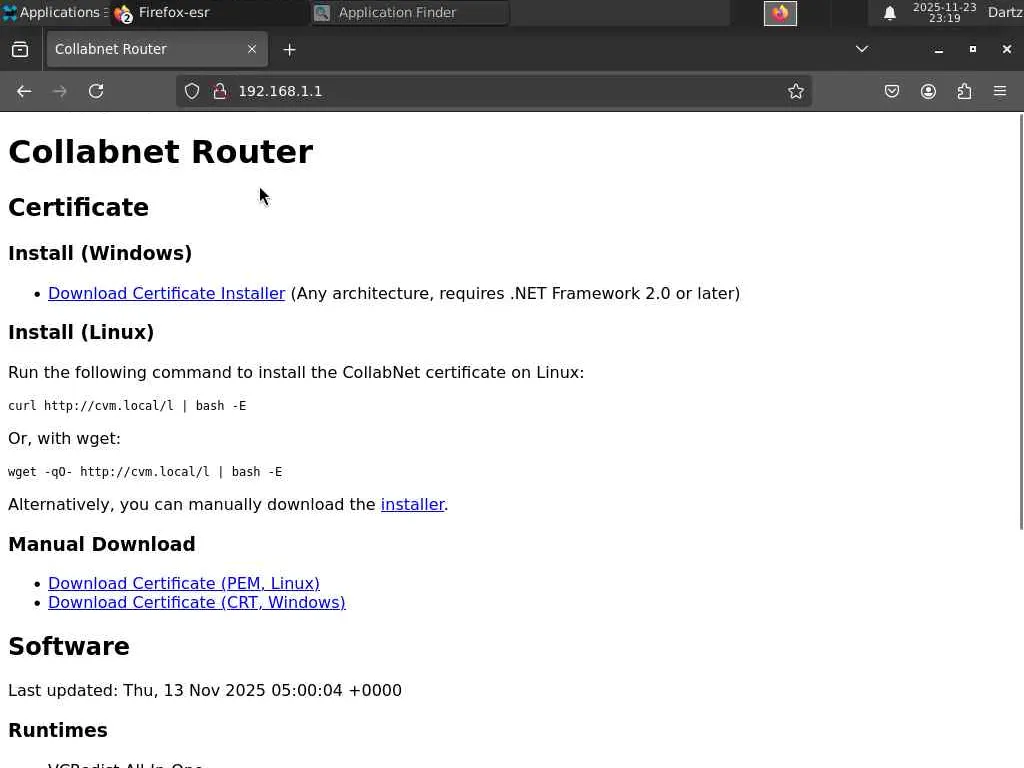Switch to Application Finder taskbar item
1024x768 pixels.
(x=409, y=12)
